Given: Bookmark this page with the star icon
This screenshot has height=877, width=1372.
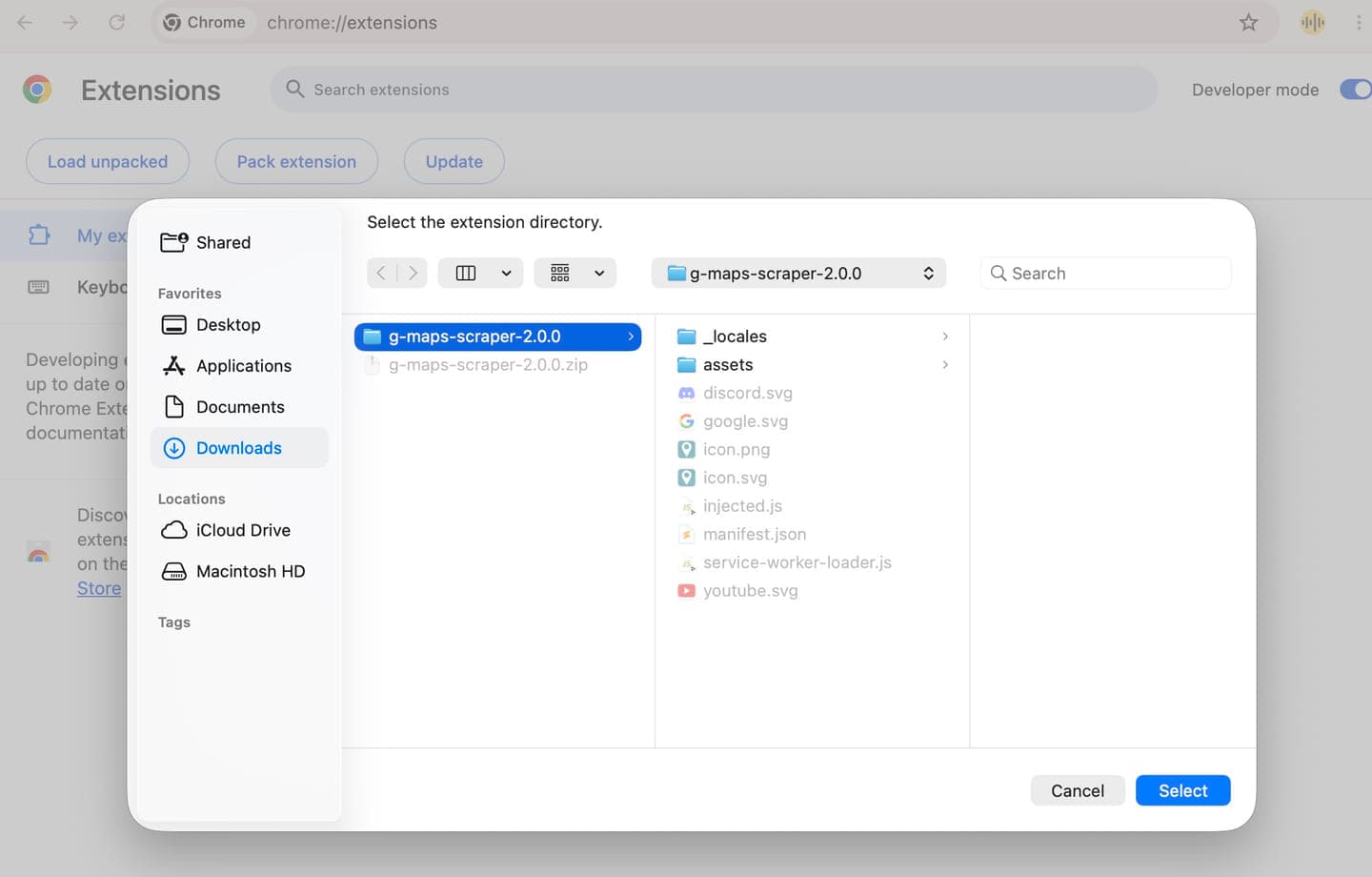Looking at the screenshot, I should 1248,22.
